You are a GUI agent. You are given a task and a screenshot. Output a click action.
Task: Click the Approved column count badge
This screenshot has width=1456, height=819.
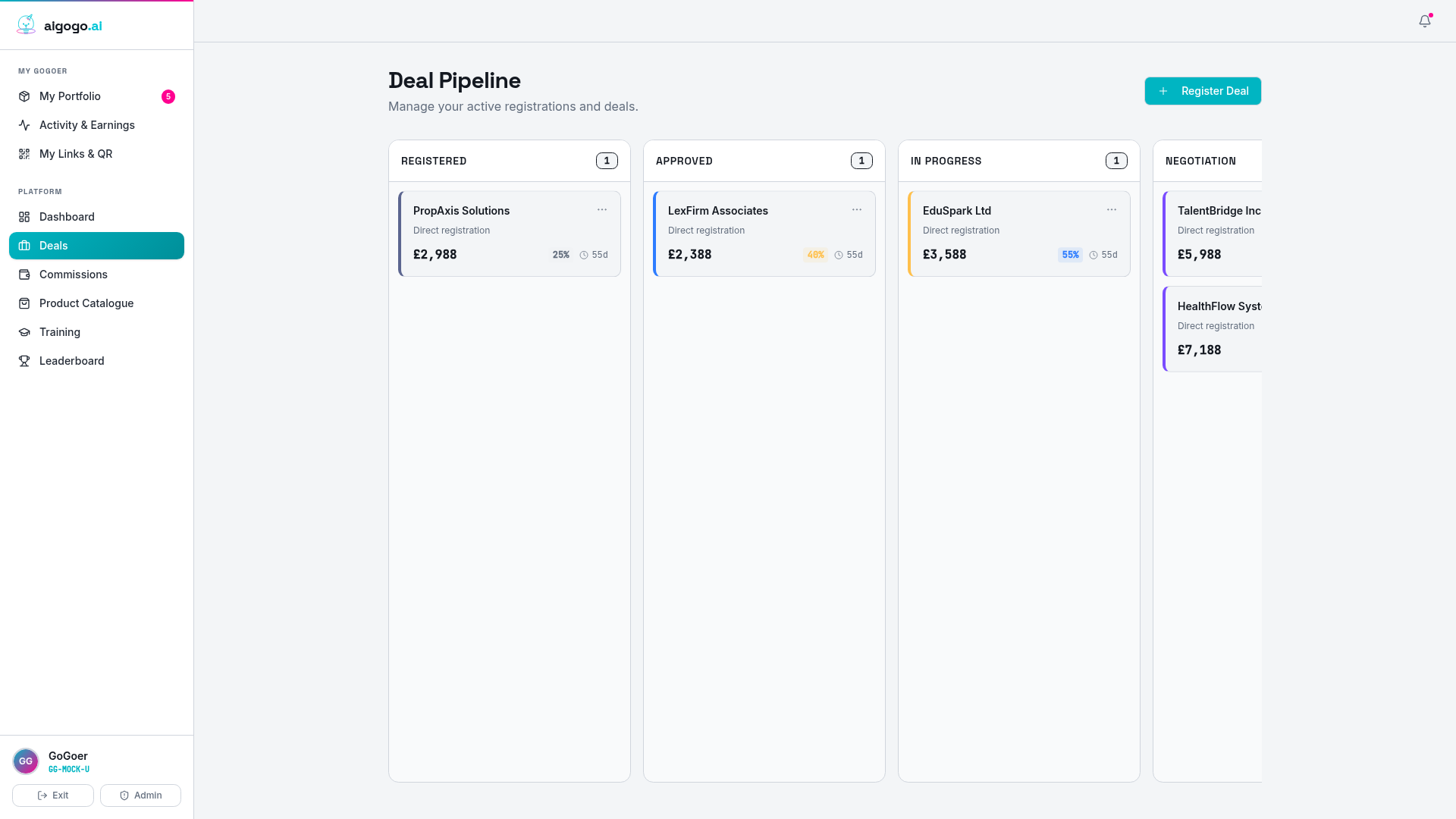pyautogui.click(x=861, y=161)
